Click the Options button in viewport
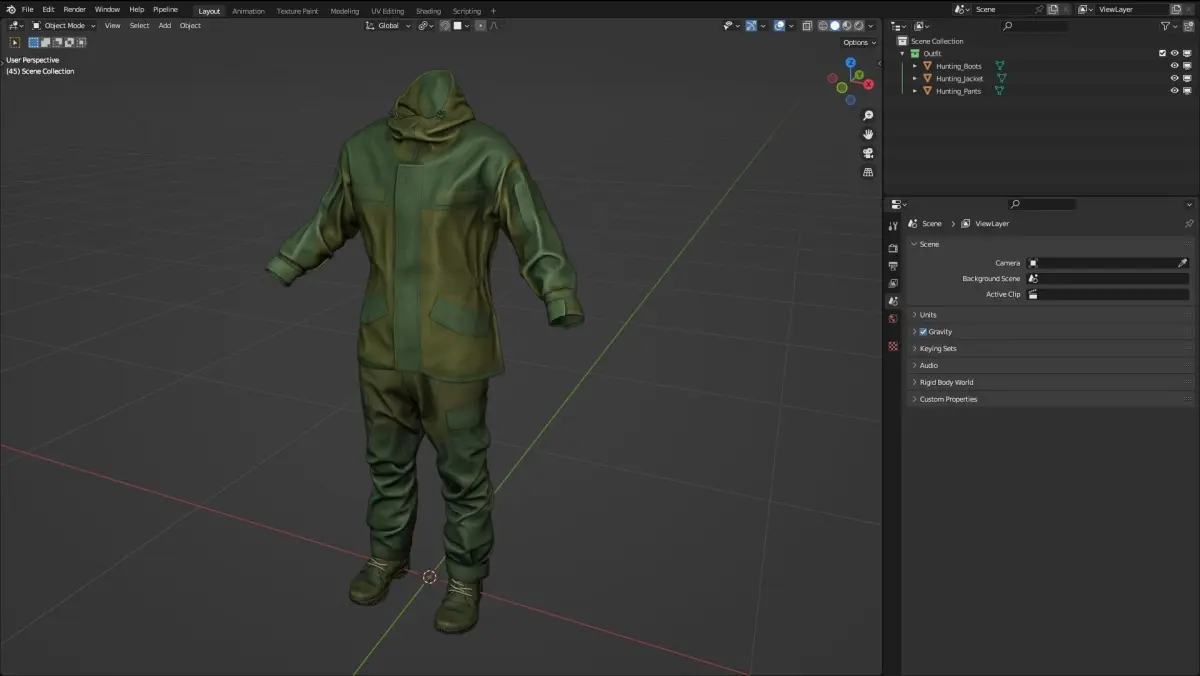 (x=859, y=42)
